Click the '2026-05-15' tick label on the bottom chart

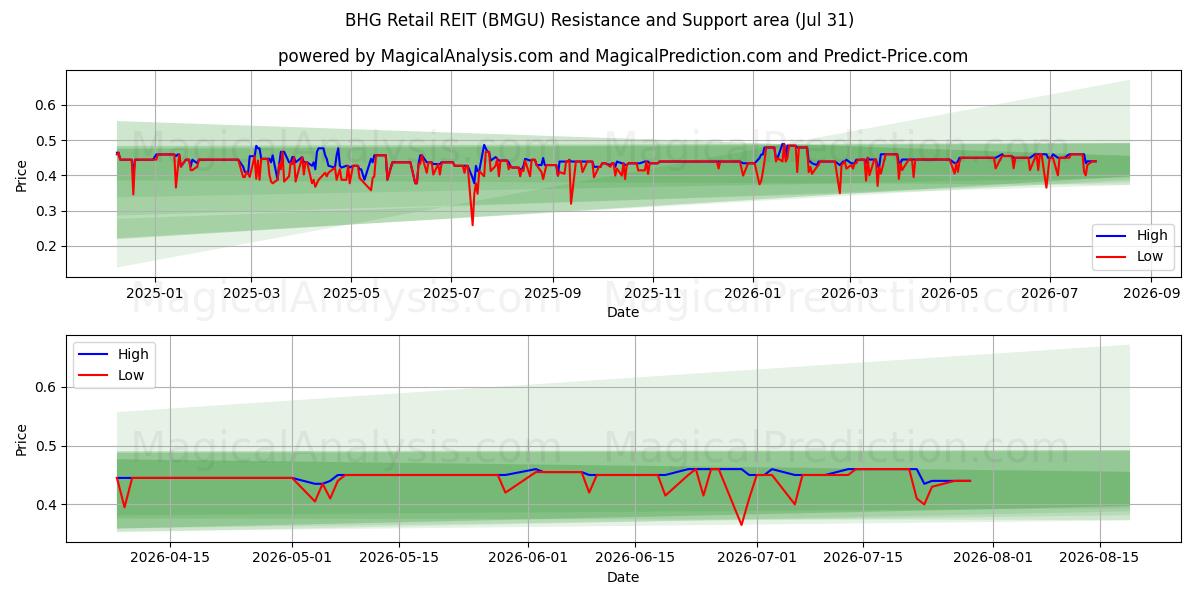(399, 559)
